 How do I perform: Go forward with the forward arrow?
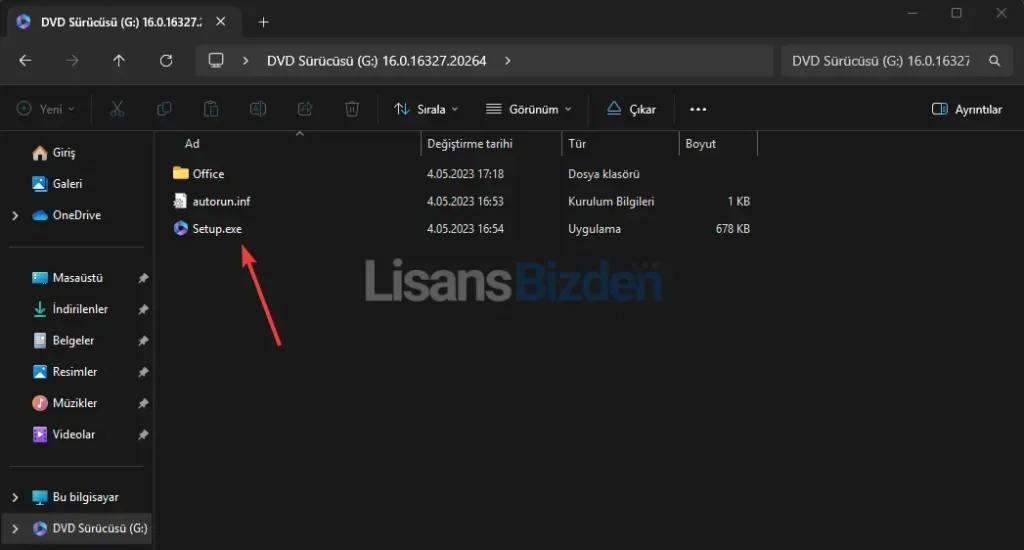[72, 61]
